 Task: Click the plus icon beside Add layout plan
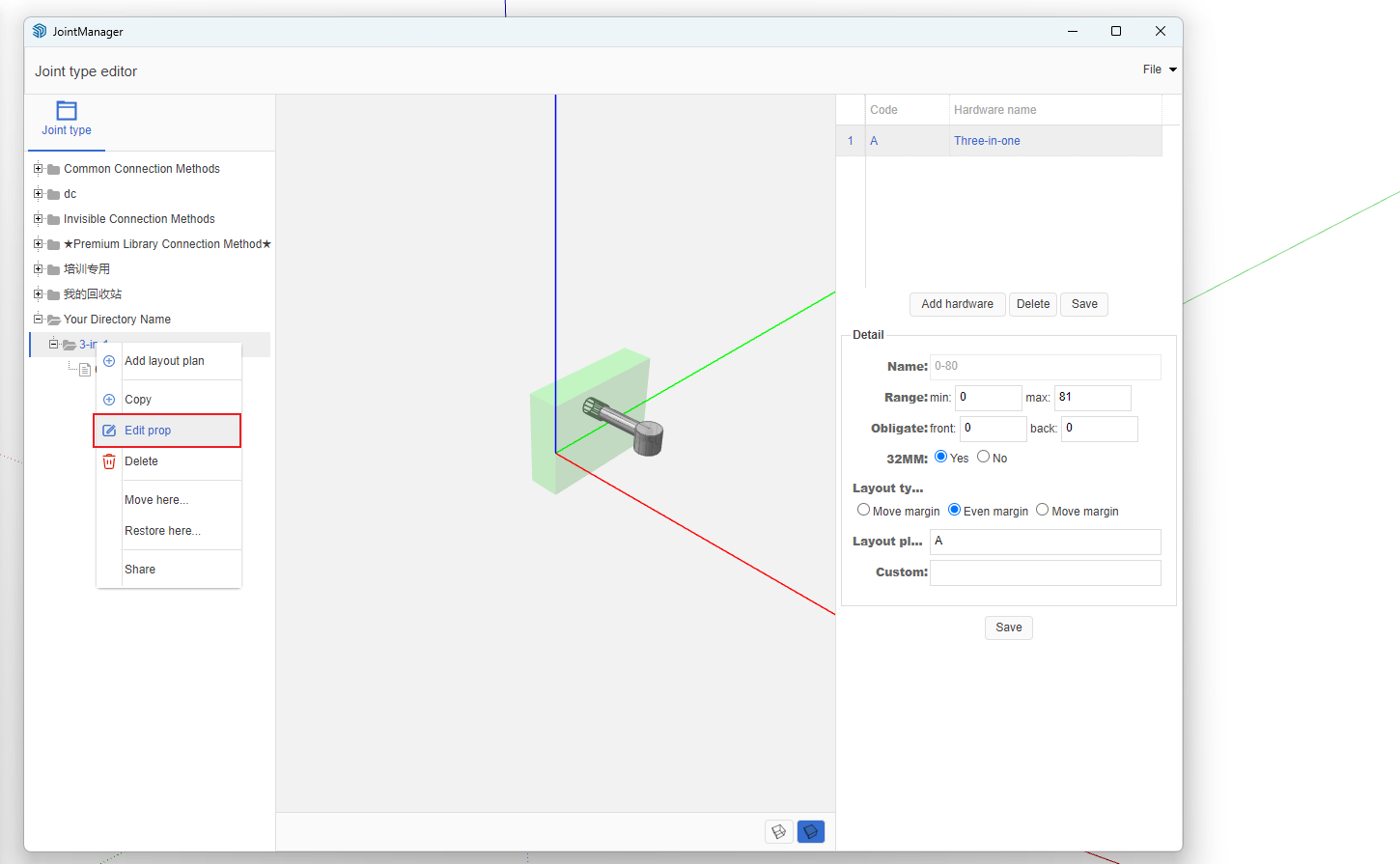coord(109,361)
